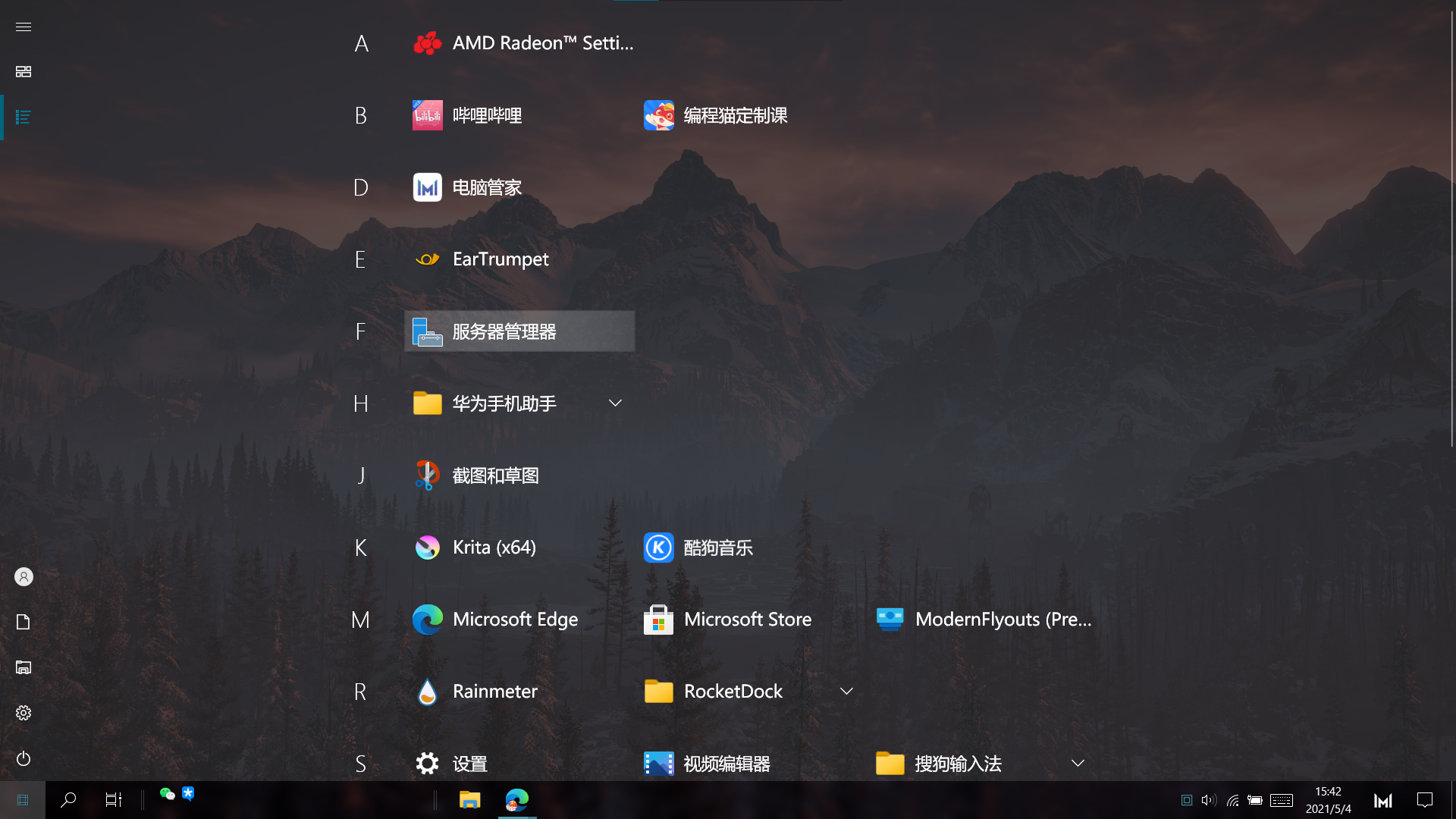Click the app list vertical scrollbar
Image resolution: width=1456 pixels, height=819 pixels.
pos(1452,227)
